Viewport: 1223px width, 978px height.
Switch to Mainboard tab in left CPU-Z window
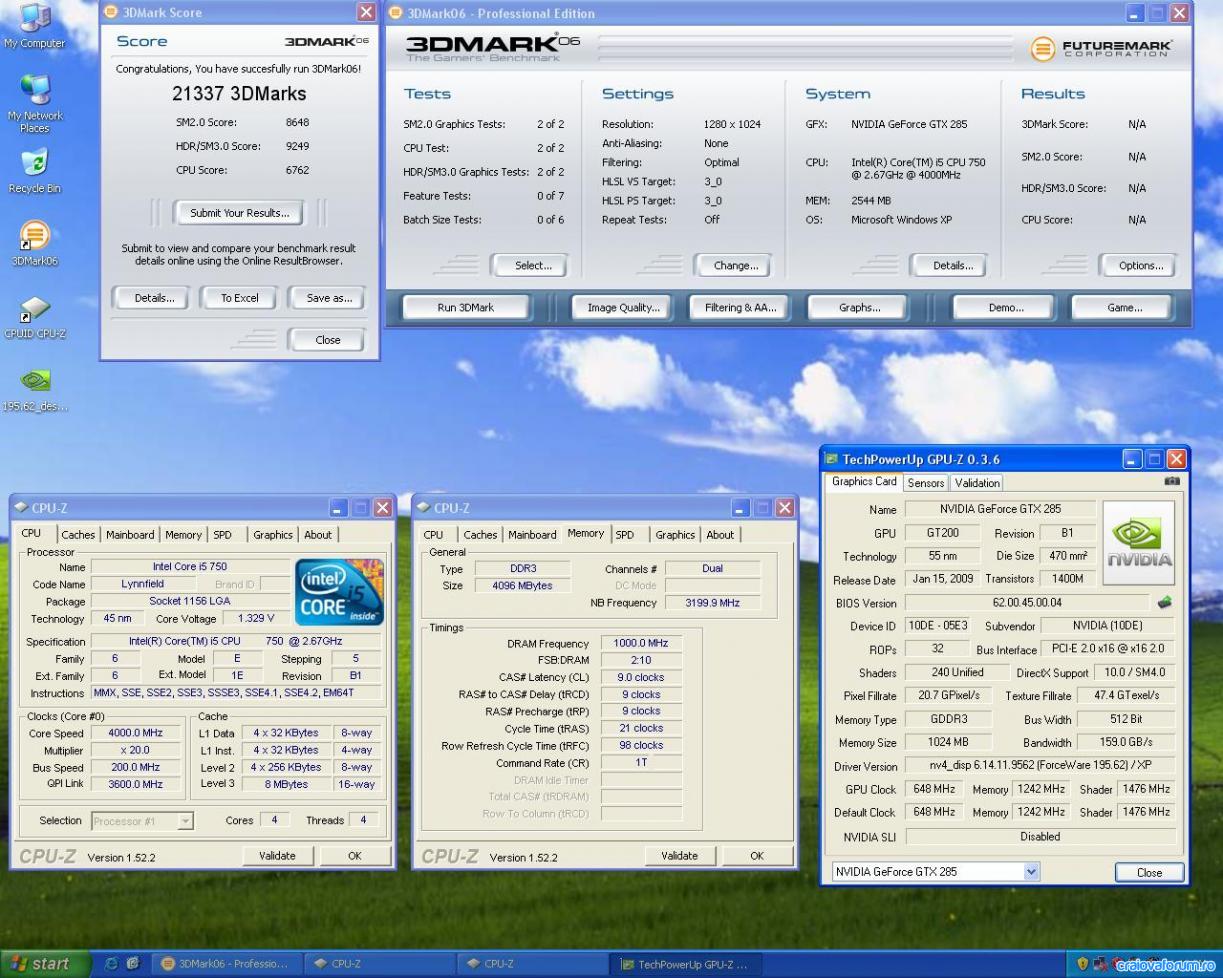131,535
